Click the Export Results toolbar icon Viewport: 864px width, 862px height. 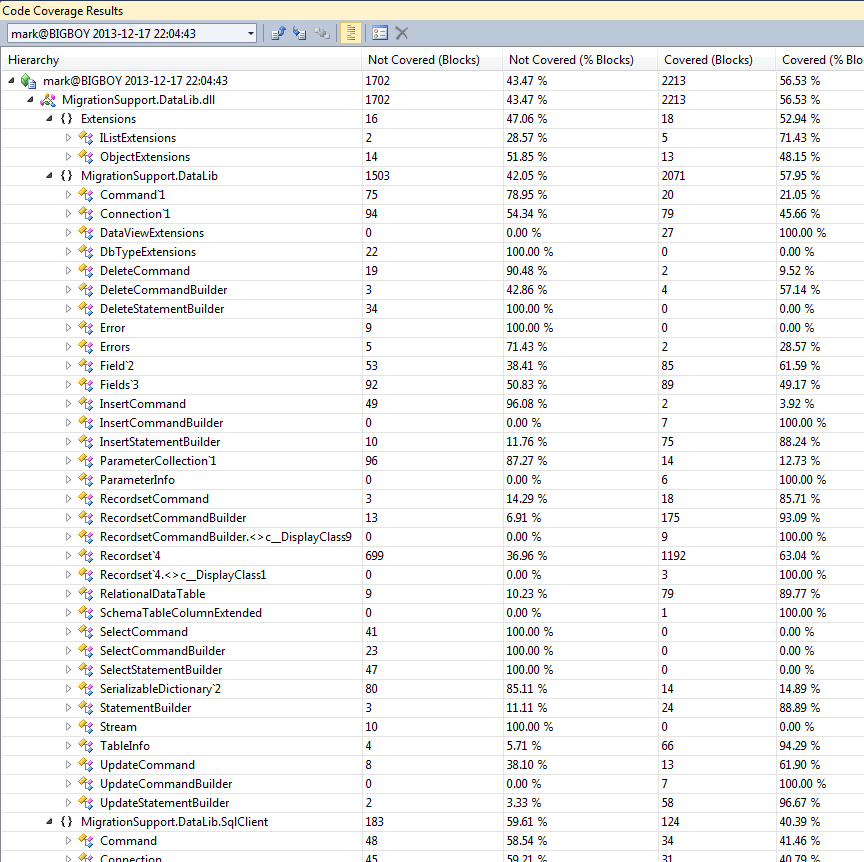[x=279, y=33]
